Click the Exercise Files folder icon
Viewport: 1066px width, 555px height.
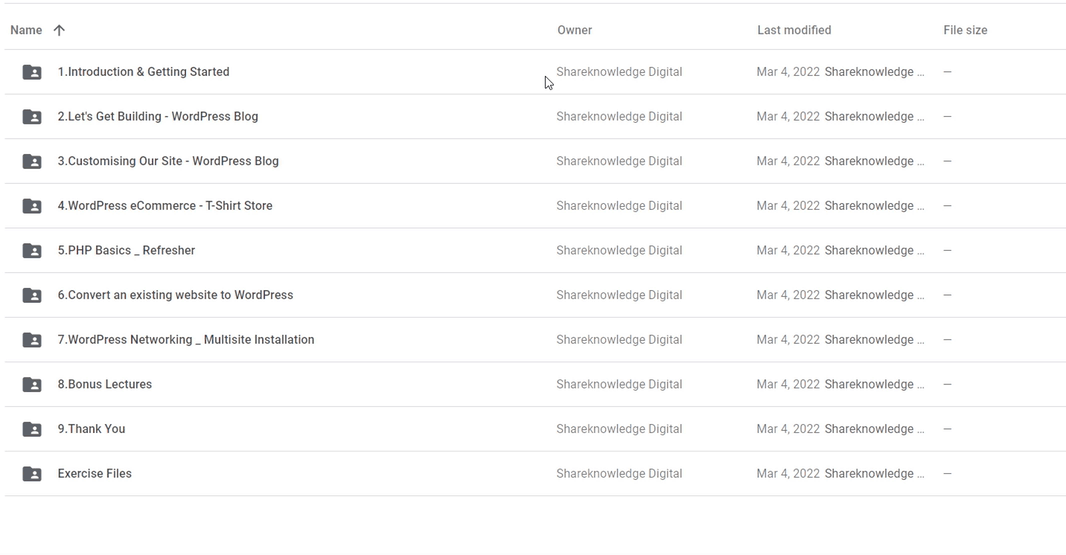[32, 474]
